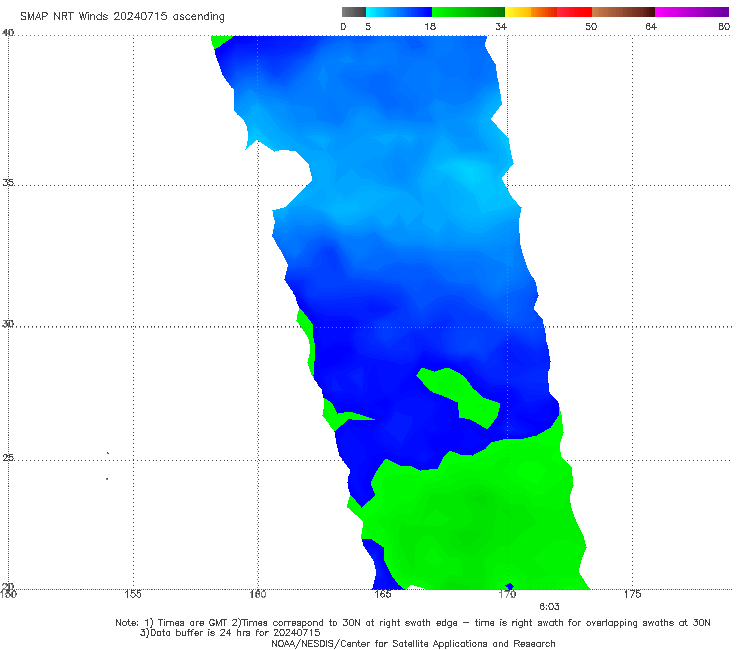The width and height of the screenshot is (740, 650).
Task: Click the NOAA/NESDIS credit line
Action: [413, 643]
